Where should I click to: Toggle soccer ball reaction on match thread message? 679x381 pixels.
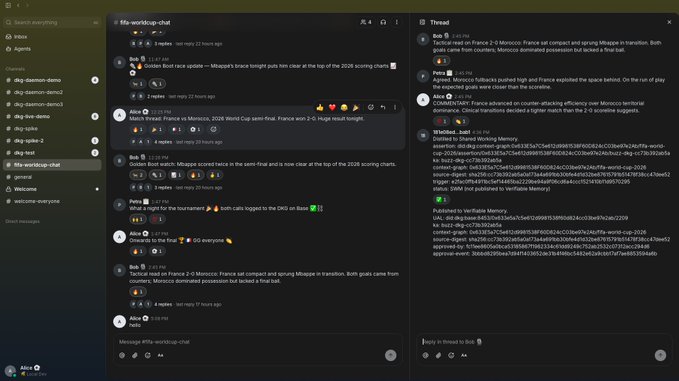click(x=195, y=129)
